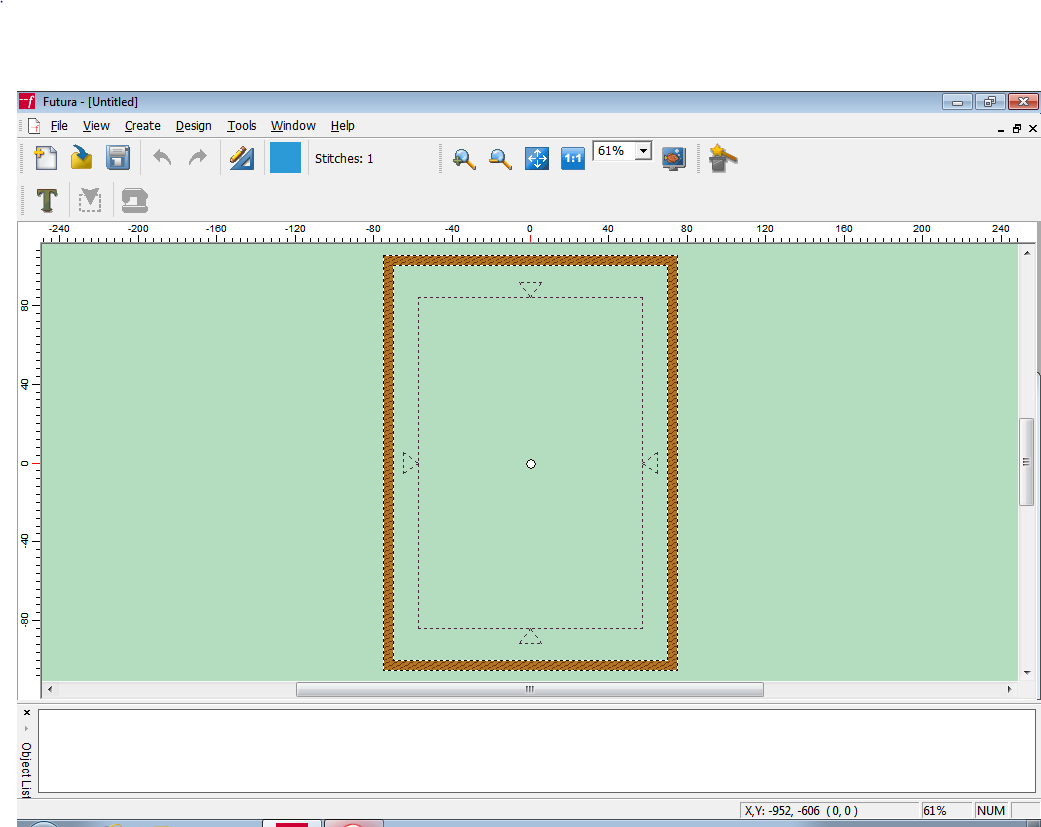Click the dashed selection M icon
Screen dimensions: 1041x827
pos(90,200)
